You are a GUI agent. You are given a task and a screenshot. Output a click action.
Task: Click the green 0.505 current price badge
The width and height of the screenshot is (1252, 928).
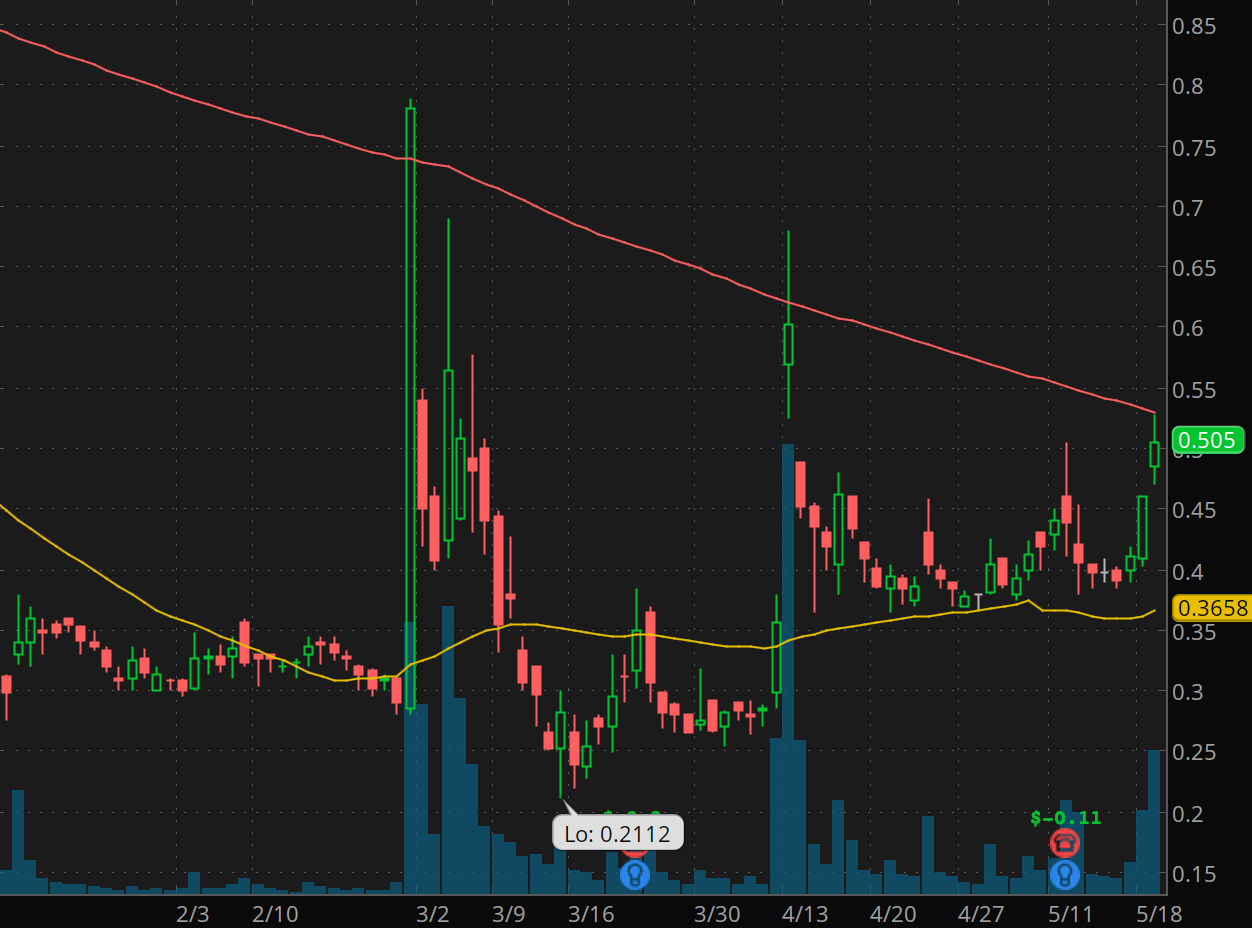[1207, 440]
